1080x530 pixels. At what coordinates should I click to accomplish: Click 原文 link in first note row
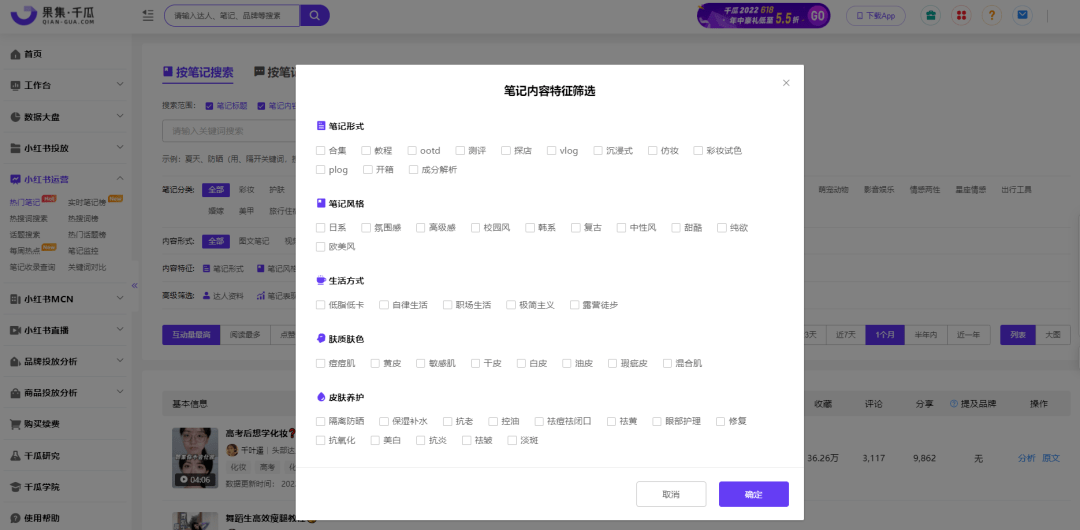1051,458
